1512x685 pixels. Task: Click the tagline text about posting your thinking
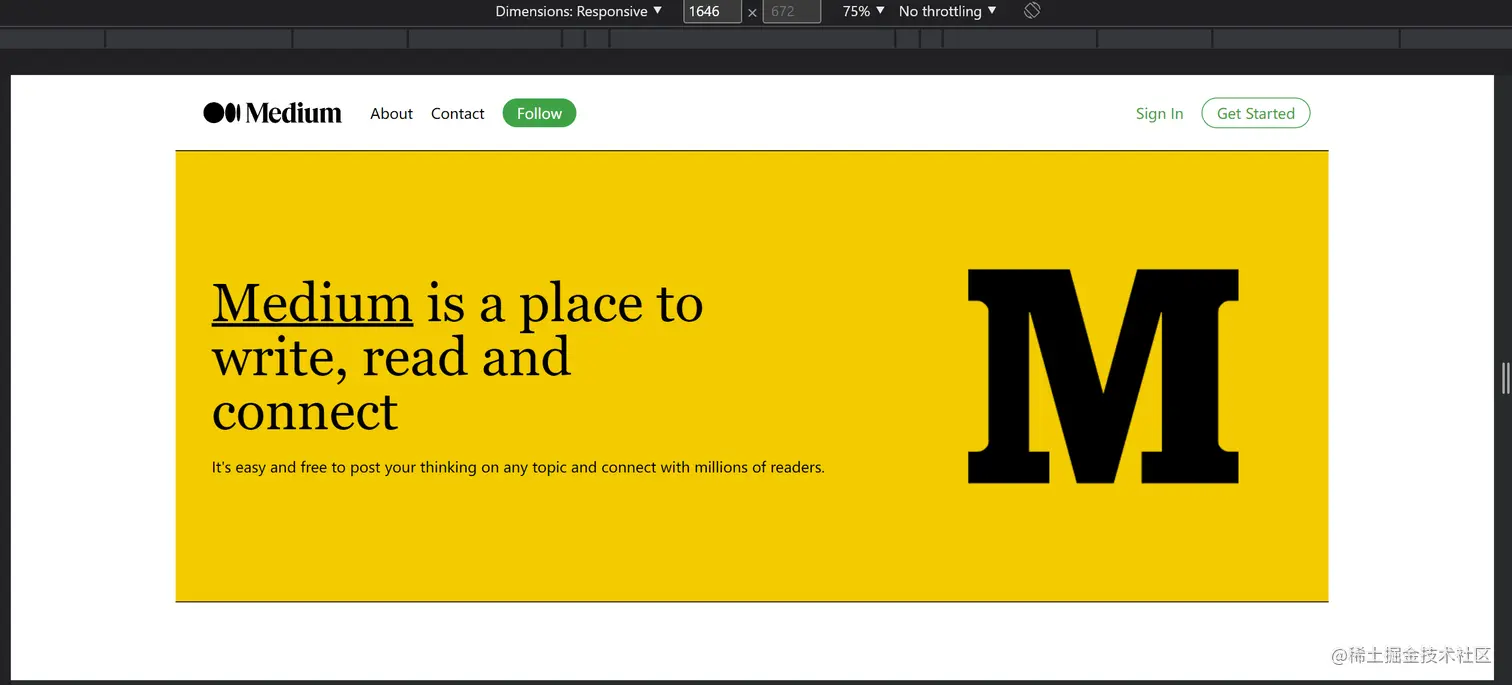tap(518, 467)
